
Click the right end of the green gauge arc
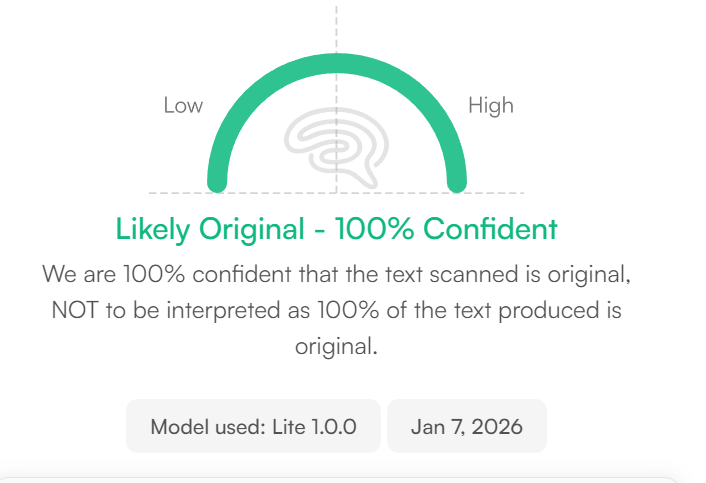point(457,182)
